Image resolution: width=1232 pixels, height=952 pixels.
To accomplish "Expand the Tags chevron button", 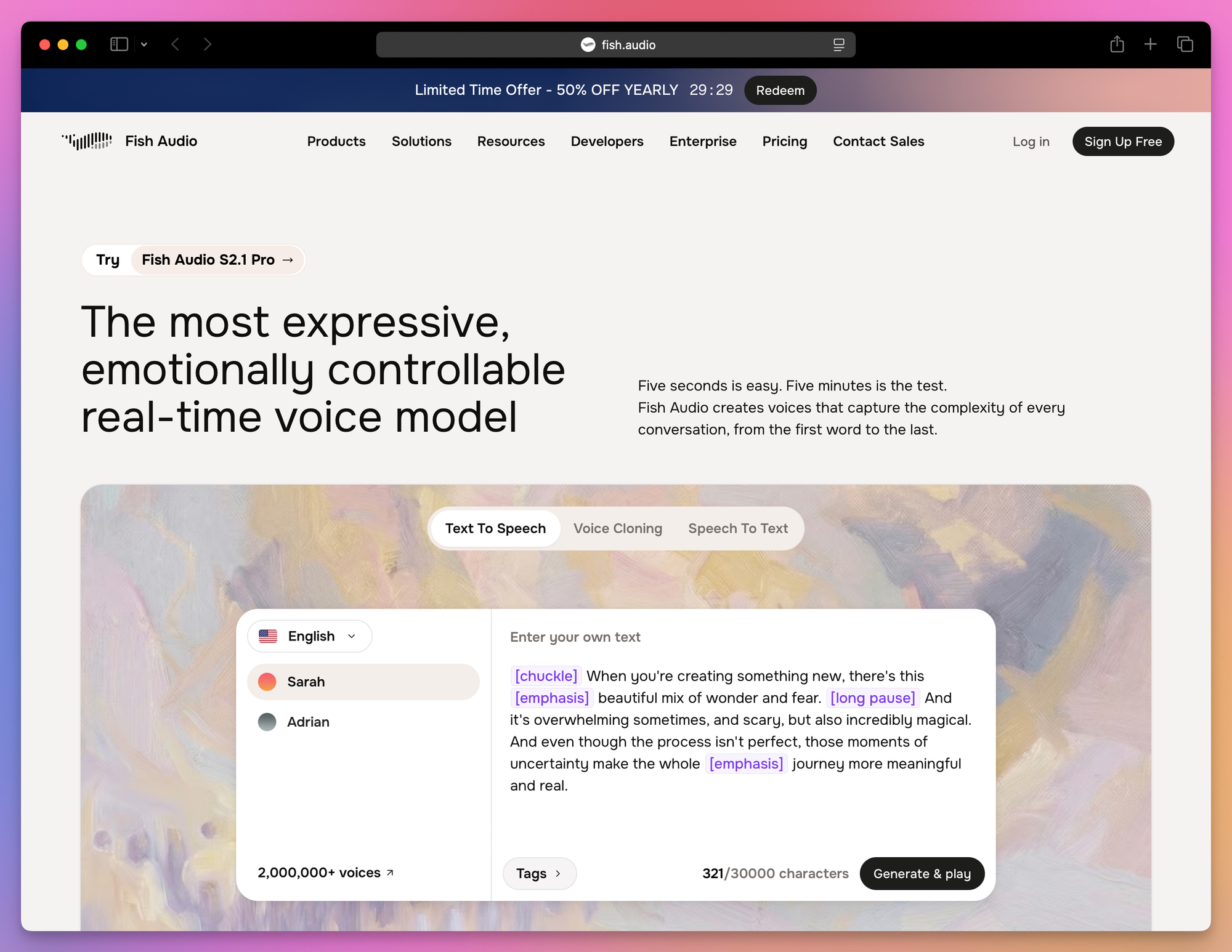I will tap(539, 873).
